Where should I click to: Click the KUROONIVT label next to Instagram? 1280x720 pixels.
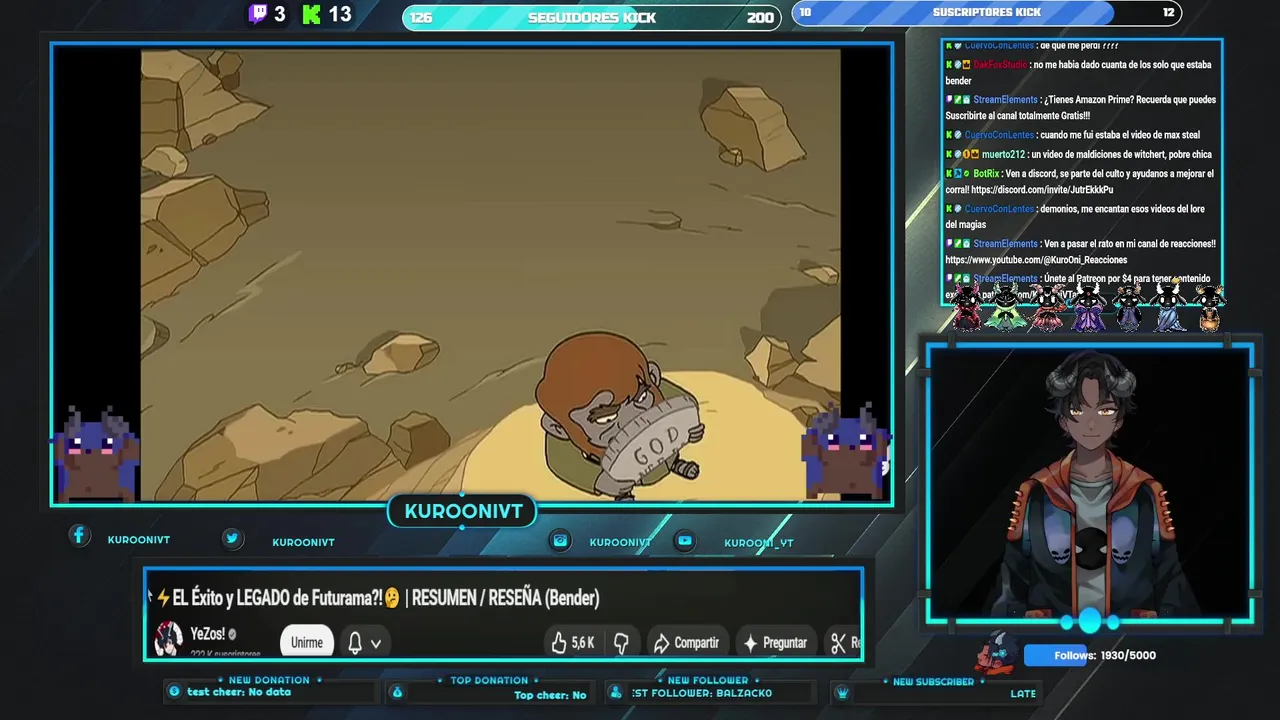click(620, 542)
